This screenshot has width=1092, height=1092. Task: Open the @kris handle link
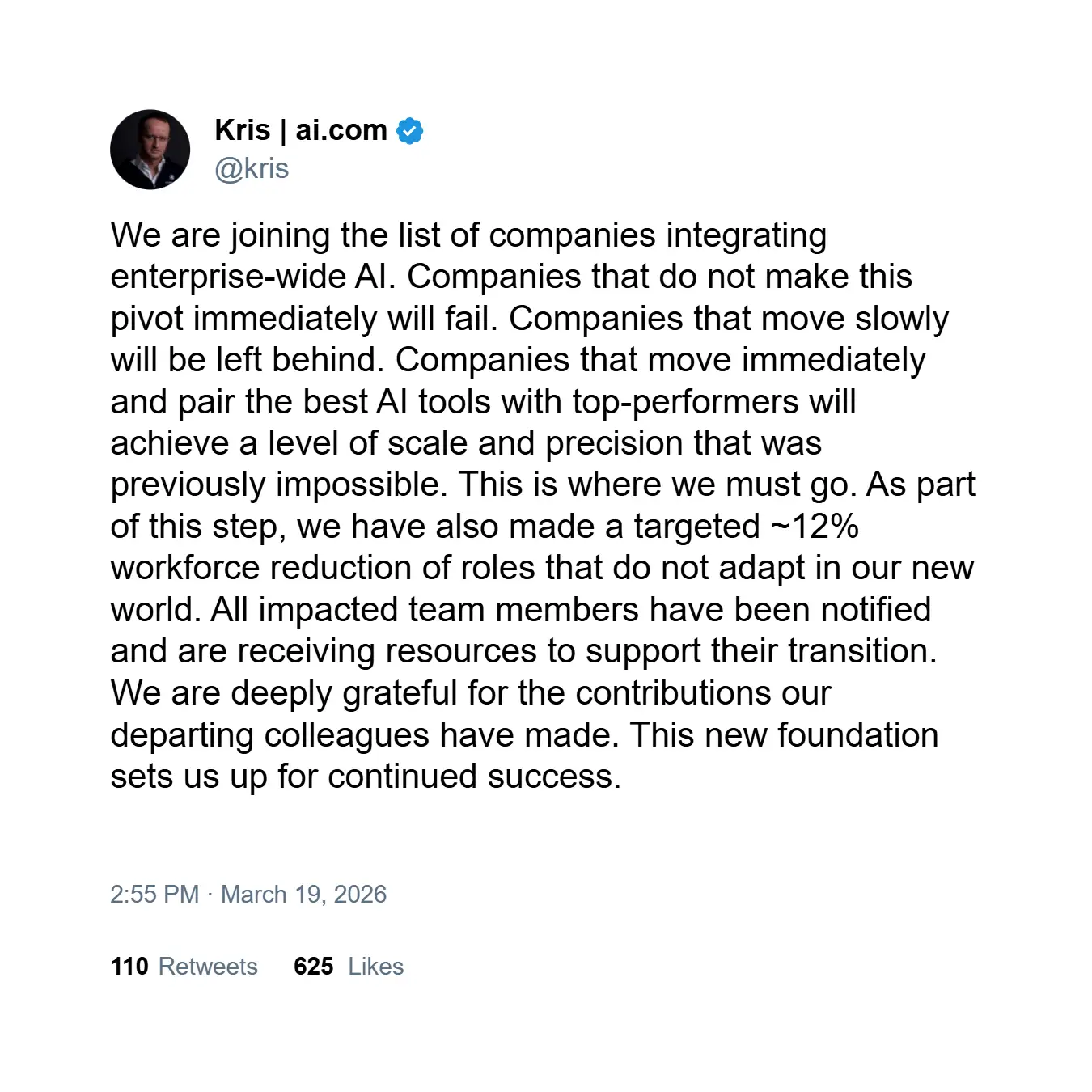coord(252,168)
